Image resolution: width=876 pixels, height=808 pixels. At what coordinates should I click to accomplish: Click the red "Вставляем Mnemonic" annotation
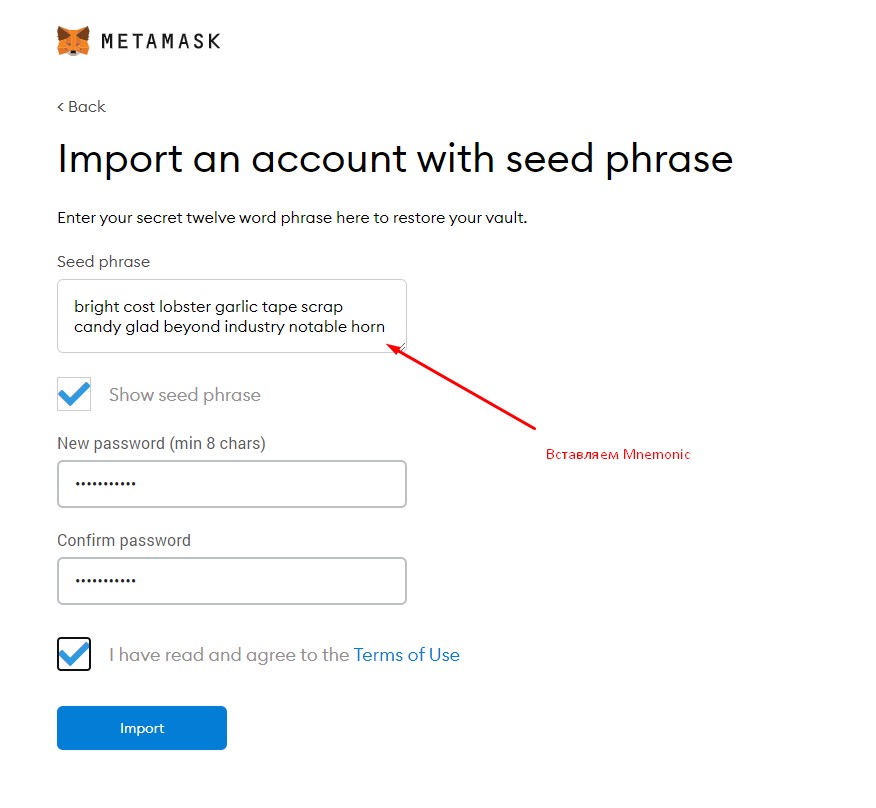(x=617, y=454)
